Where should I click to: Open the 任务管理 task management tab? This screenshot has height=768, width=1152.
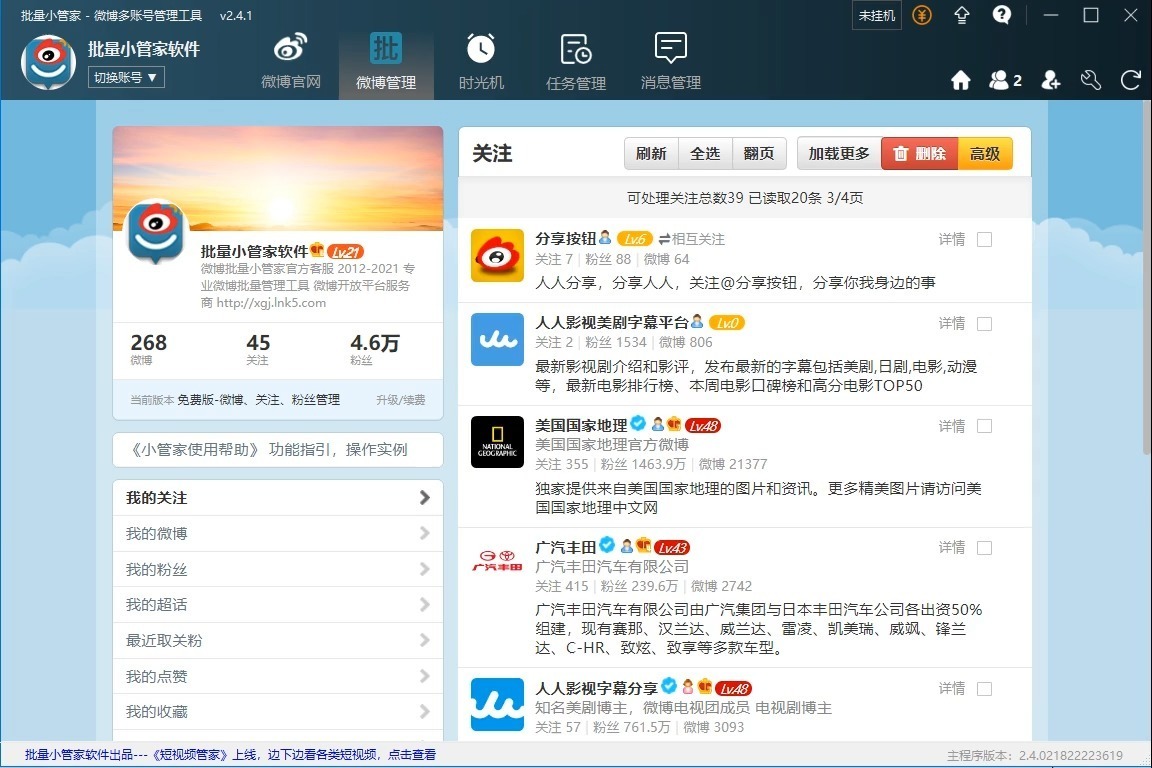pyautogui.click(x=576, y=62)
